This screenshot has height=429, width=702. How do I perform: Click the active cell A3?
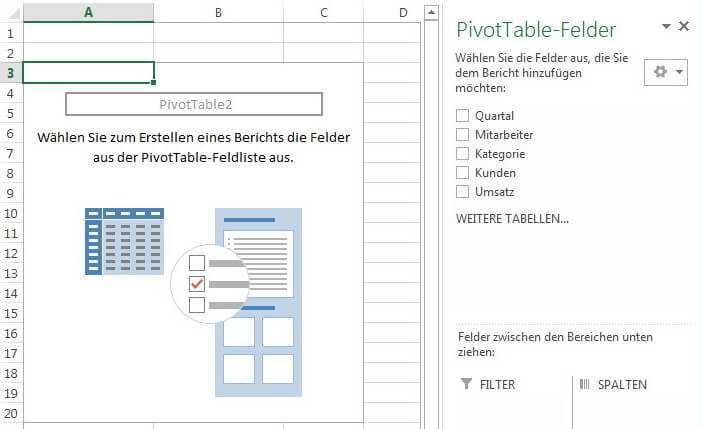click(x=88, y=73)
